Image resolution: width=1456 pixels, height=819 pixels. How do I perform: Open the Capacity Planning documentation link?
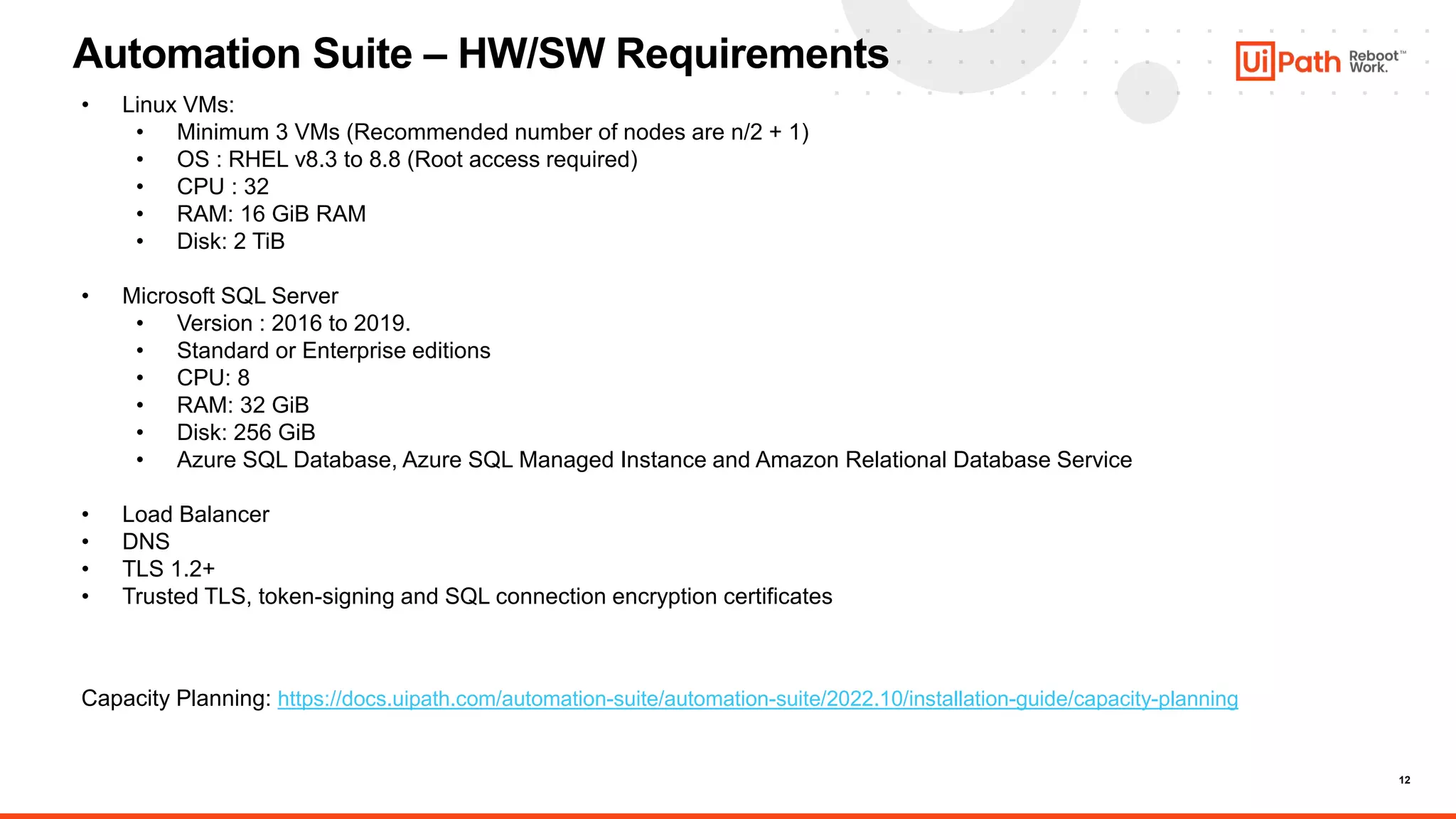[x=757, y=699]
